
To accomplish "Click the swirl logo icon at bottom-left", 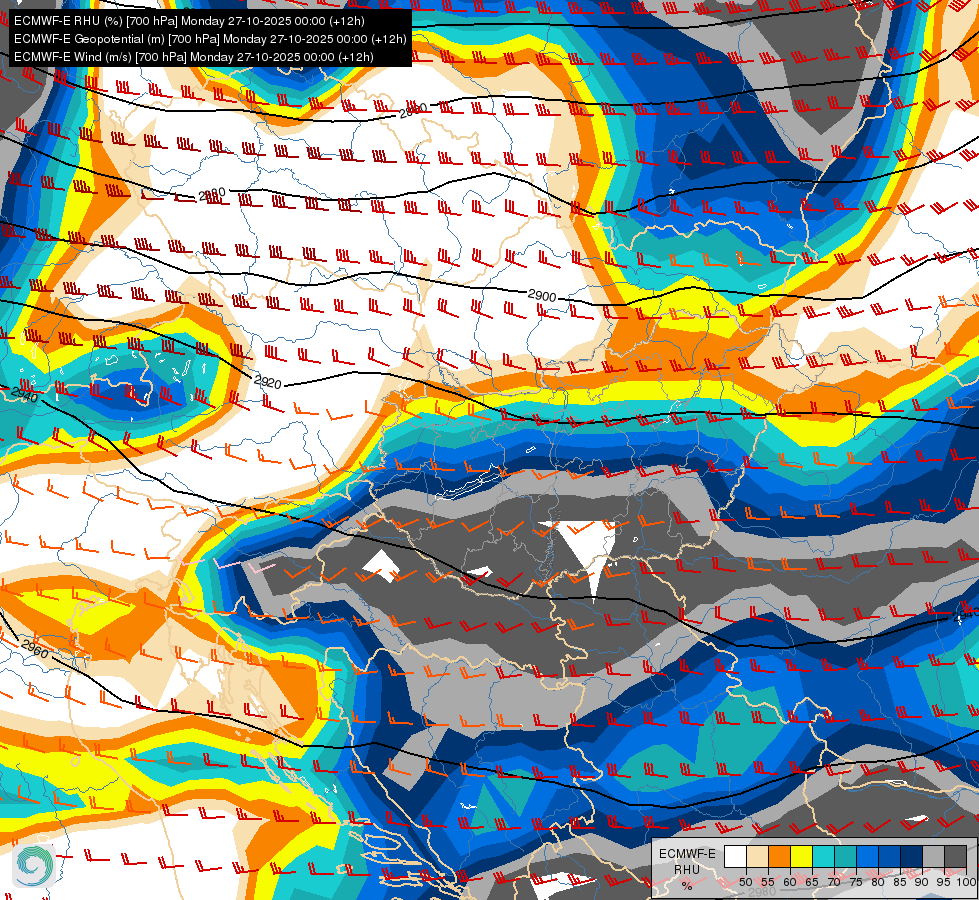I will (34, 865).
